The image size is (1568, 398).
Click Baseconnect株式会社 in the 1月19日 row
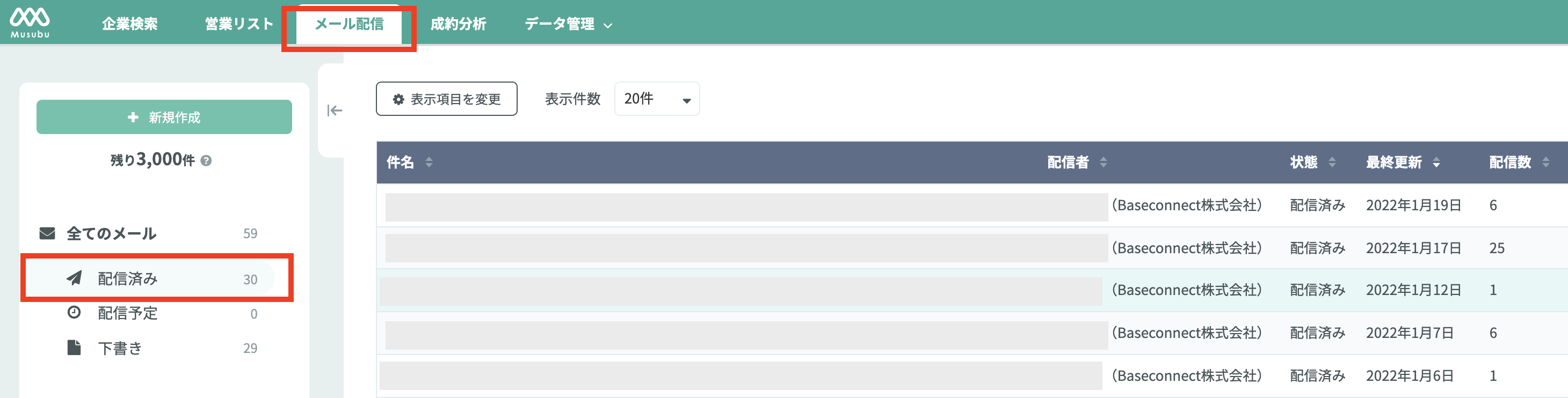[x=1187, y=205]
